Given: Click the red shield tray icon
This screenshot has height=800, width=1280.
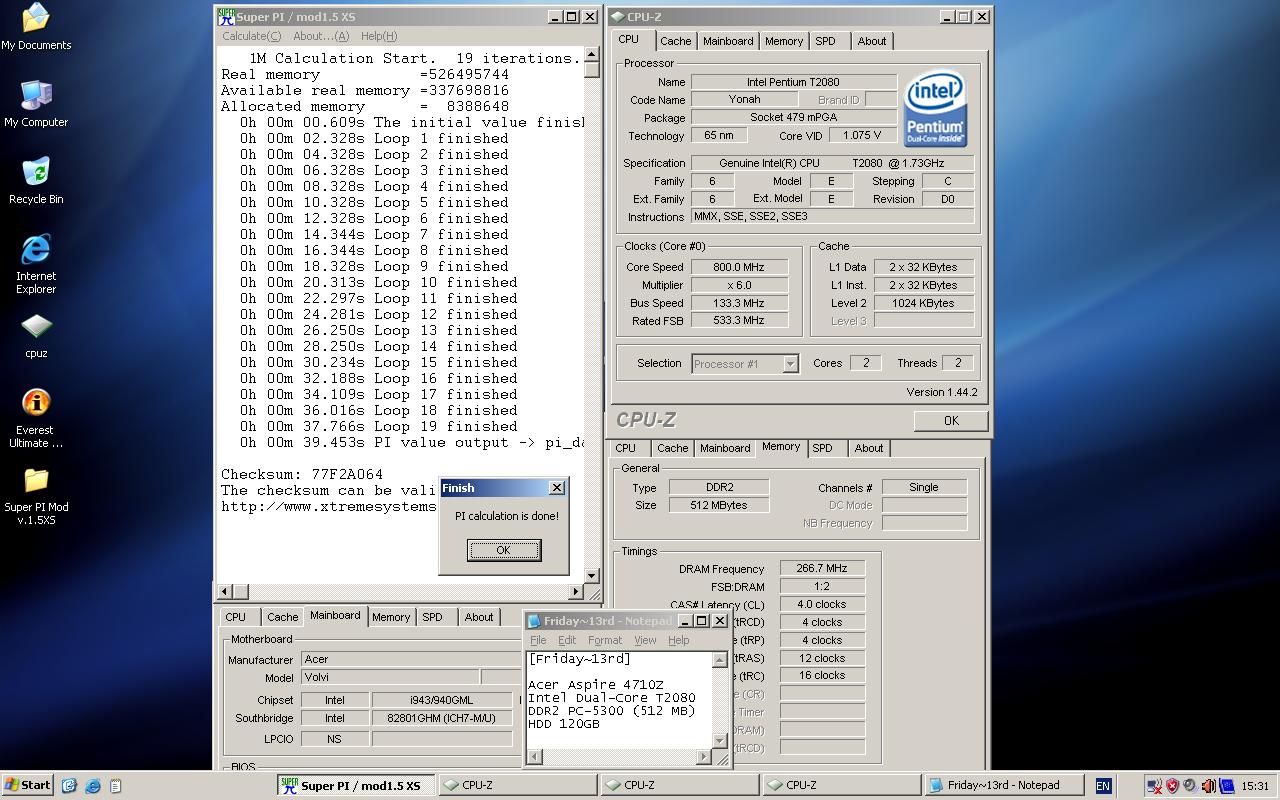Looking at the screenshot, I should (1172, 786).
